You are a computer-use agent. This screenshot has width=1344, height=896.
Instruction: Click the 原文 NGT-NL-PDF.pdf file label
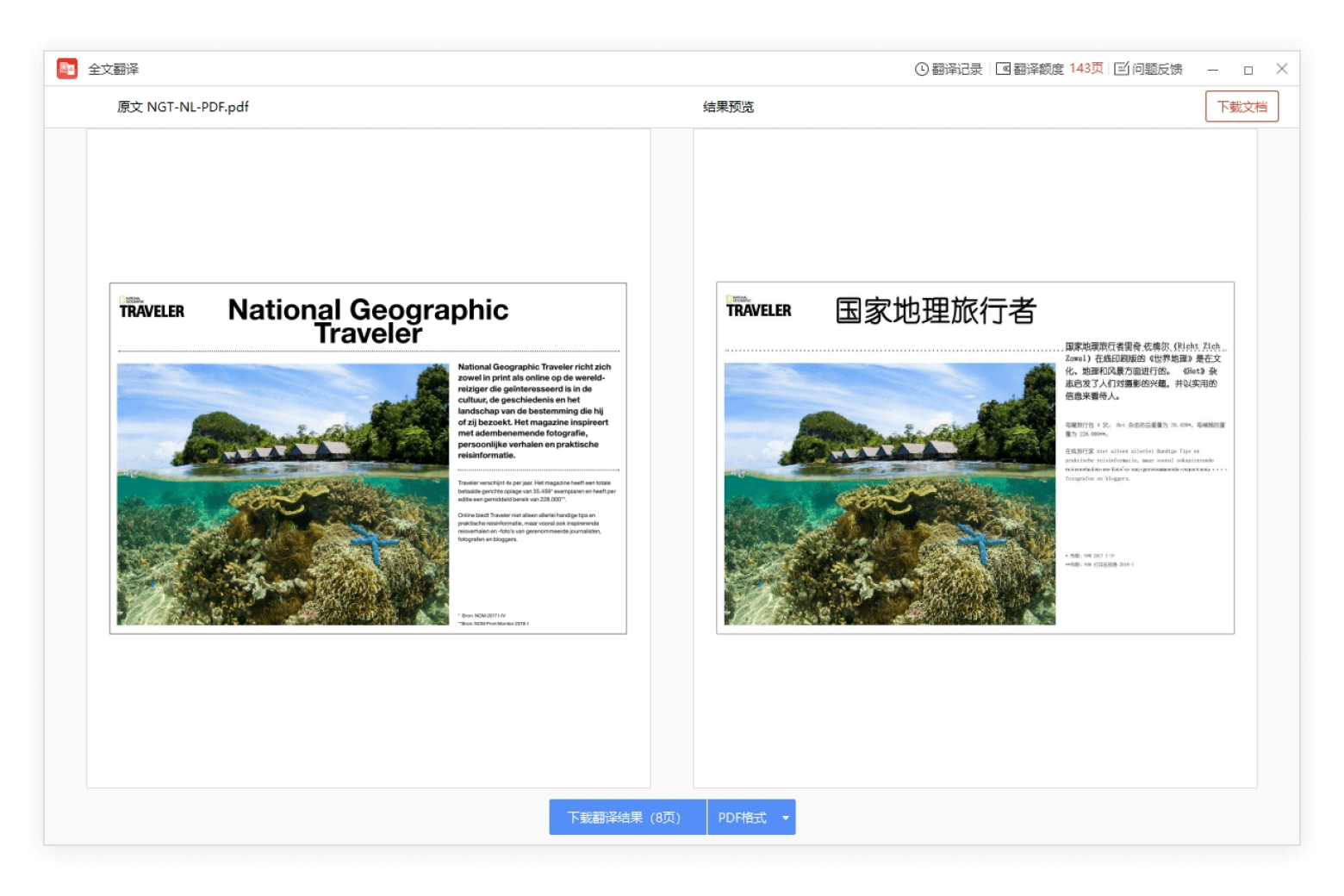click(x=183, y=107)
